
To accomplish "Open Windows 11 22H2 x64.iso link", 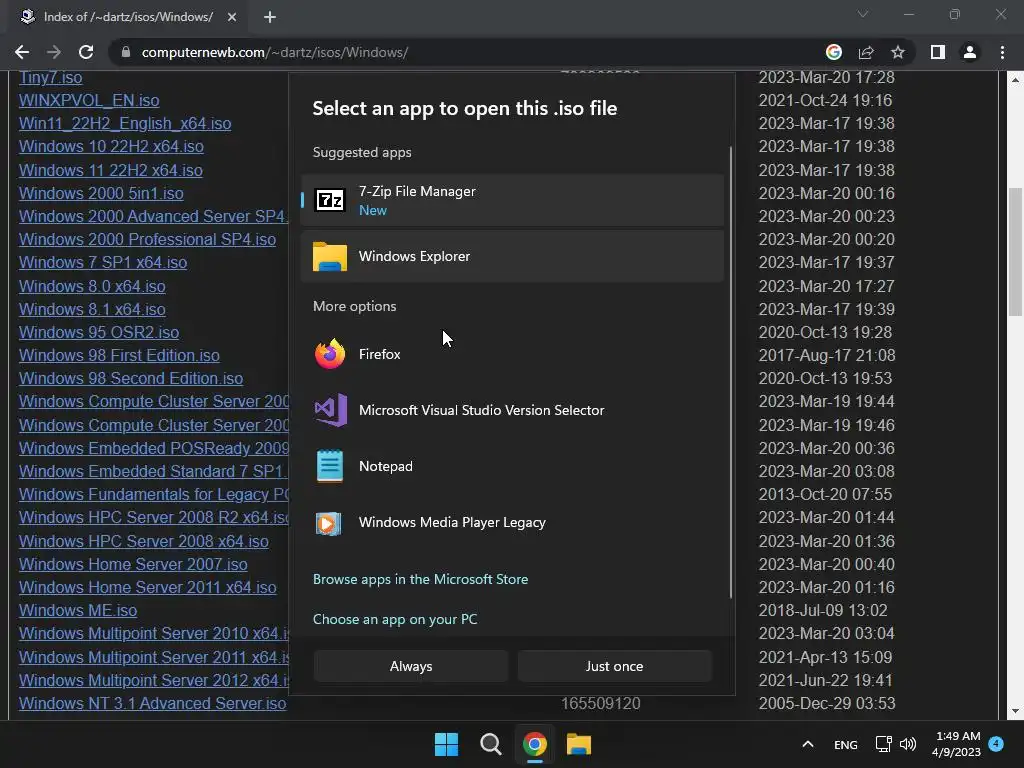I will pyautogui.click(x=110, y=170).
